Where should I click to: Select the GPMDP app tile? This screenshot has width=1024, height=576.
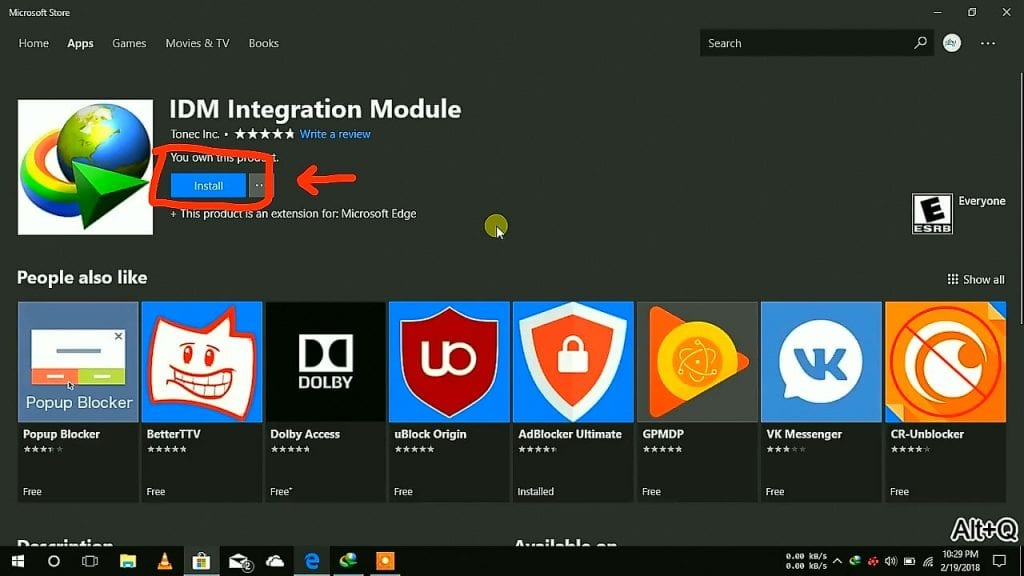tap(697, 362)
